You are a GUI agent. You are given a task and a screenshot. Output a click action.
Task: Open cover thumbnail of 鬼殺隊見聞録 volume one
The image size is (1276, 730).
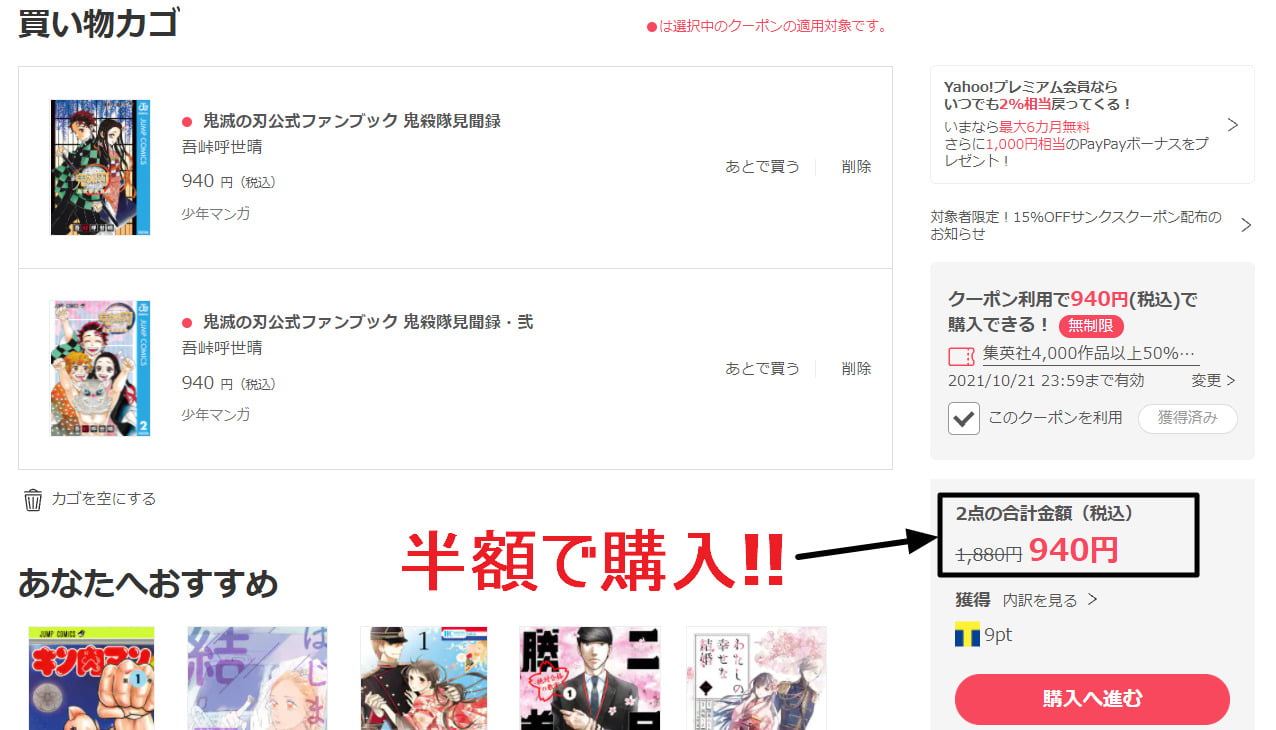pos(101,167)
